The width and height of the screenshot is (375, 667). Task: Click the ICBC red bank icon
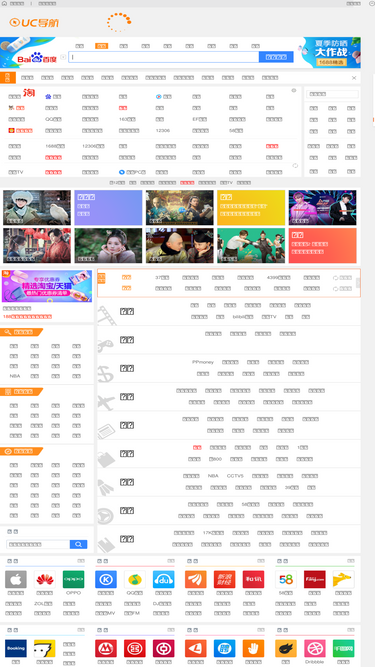pyautogui.click(x=135, y=649)
